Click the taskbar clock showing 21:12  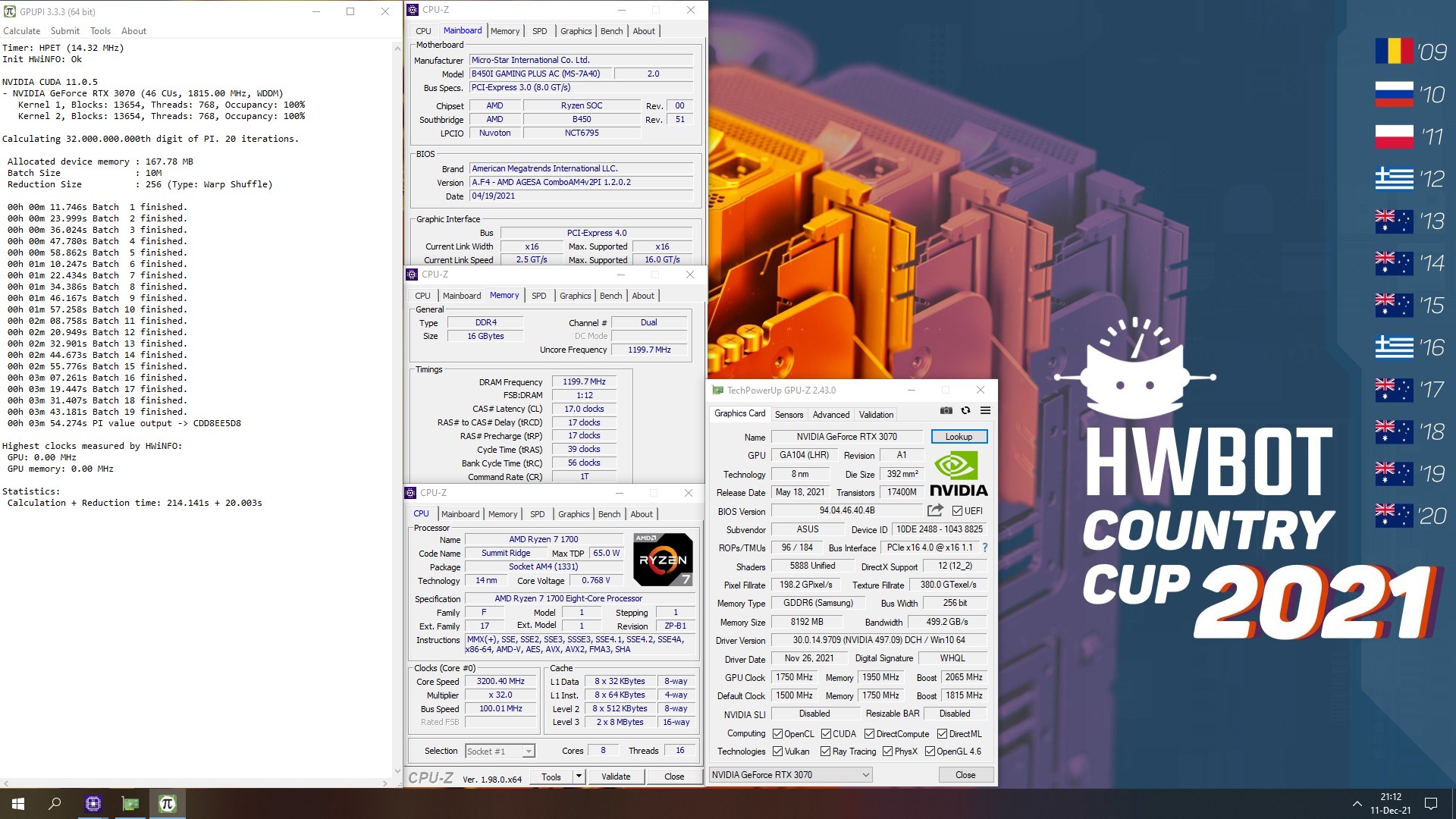[x=1391, y=804]
